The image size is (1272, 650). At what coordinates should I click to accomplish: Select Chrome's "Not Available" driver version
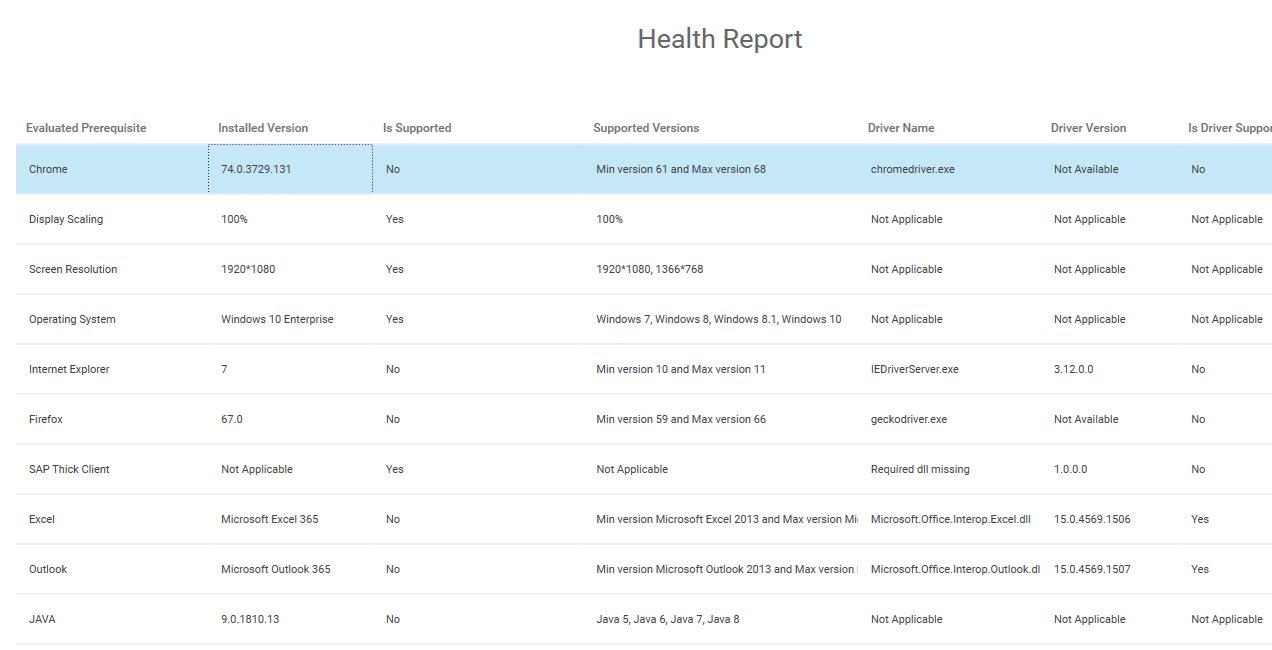pos(1086,169)
